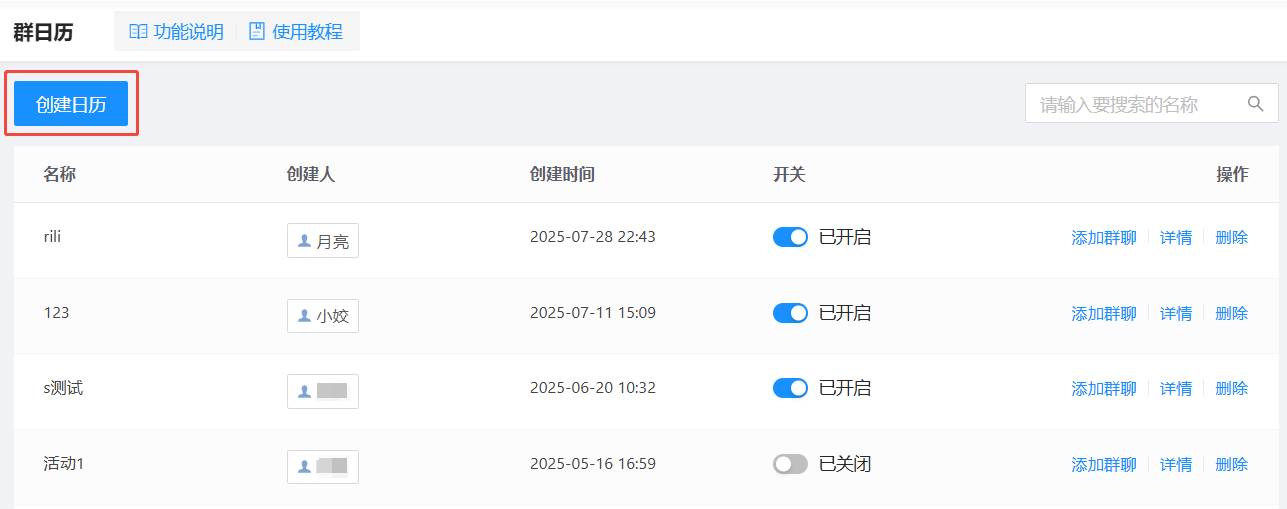The width and height of the screenshot is (1287, 509).
Task: Open 详情 for the 123 calendar
Action: (x=1176, y=313)
